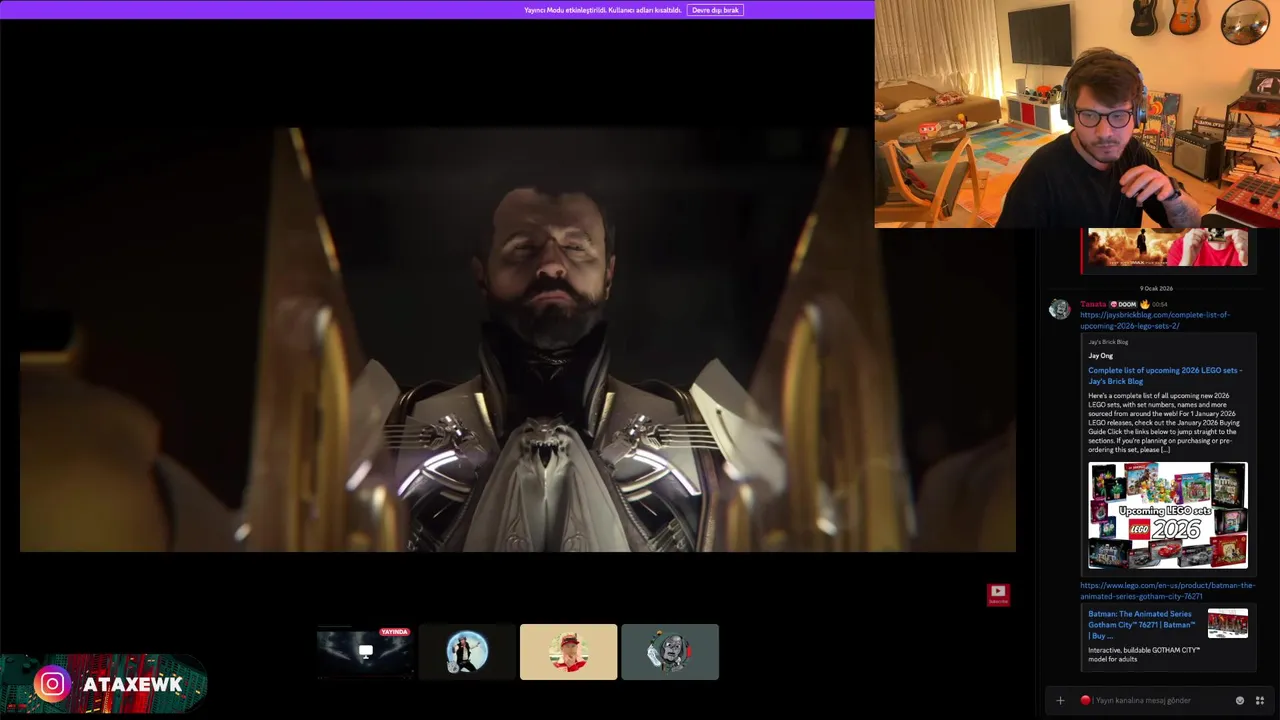Viewport: 1280px width, 720px height.
Task: Open the emoji picker in message box
Action: [1240, 700]
